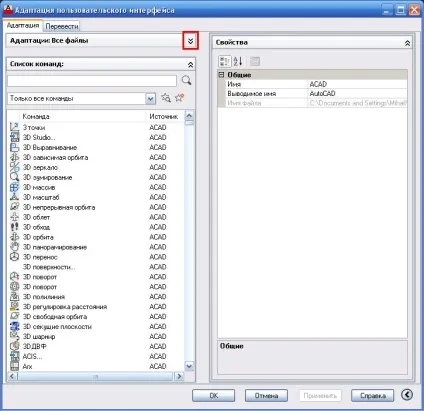Sort properties alphabetically
This screenshot has width=424, height=411.
[x=238, y=61]
